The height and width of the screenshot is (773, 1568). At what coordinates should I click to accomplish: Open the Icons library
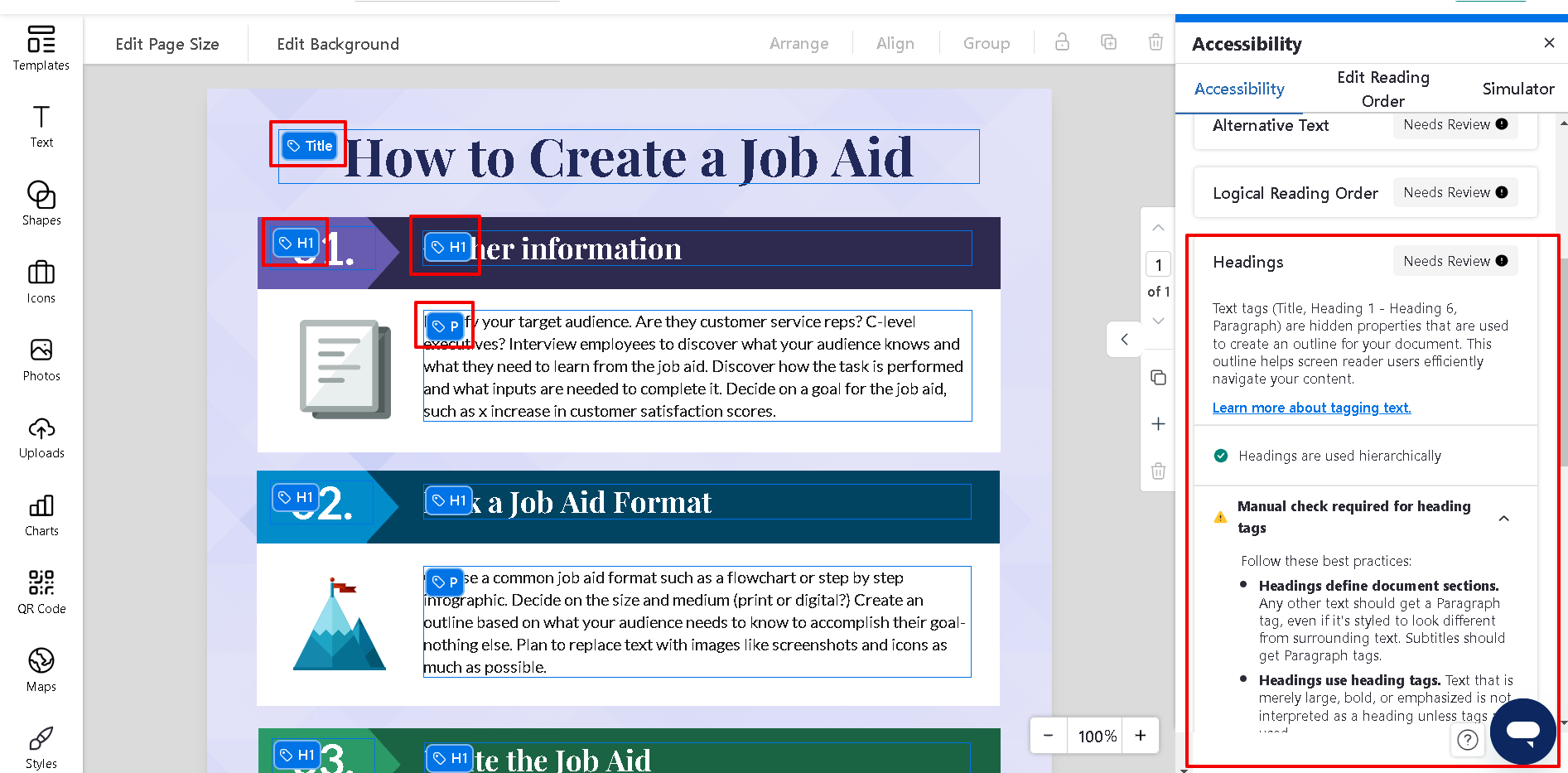(41, 279)
